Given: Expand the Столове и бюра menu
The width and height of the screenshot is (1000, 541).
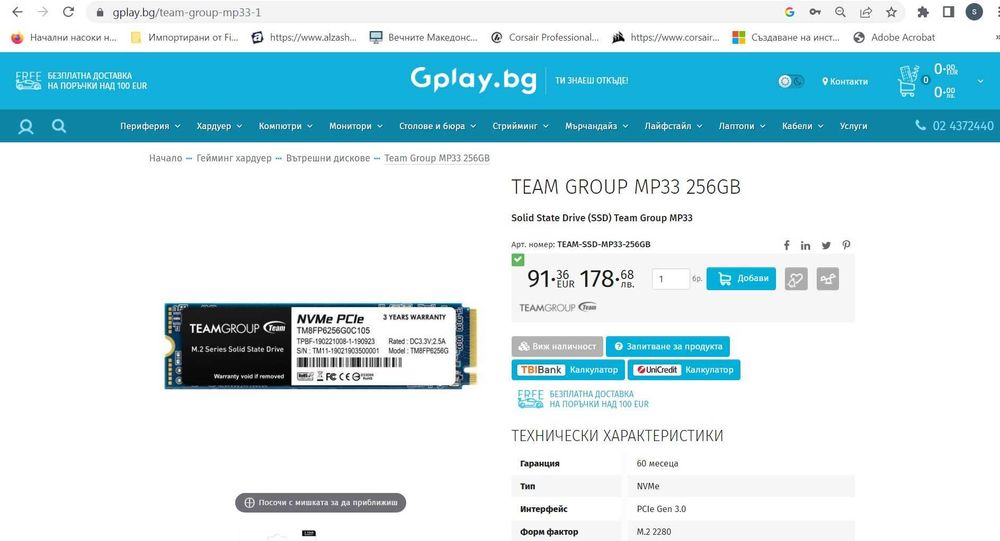Looking at the screenshot, I should click(438, 126).
